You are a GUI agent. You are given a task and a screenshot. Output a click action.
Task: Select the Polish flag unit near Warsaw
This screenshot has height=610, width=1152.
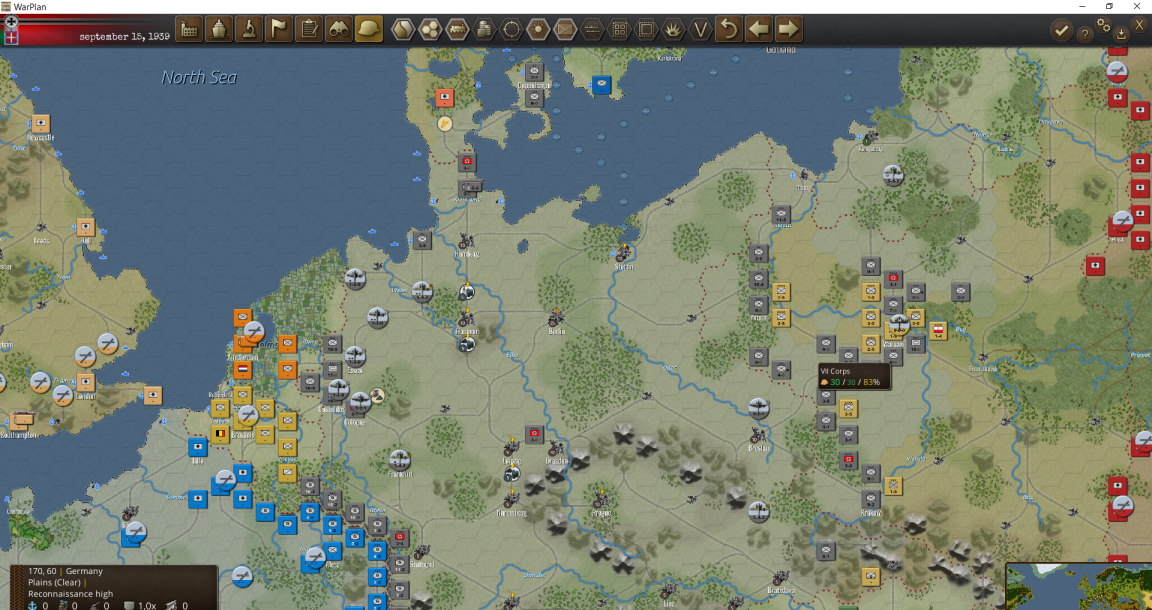click(937, 331)
